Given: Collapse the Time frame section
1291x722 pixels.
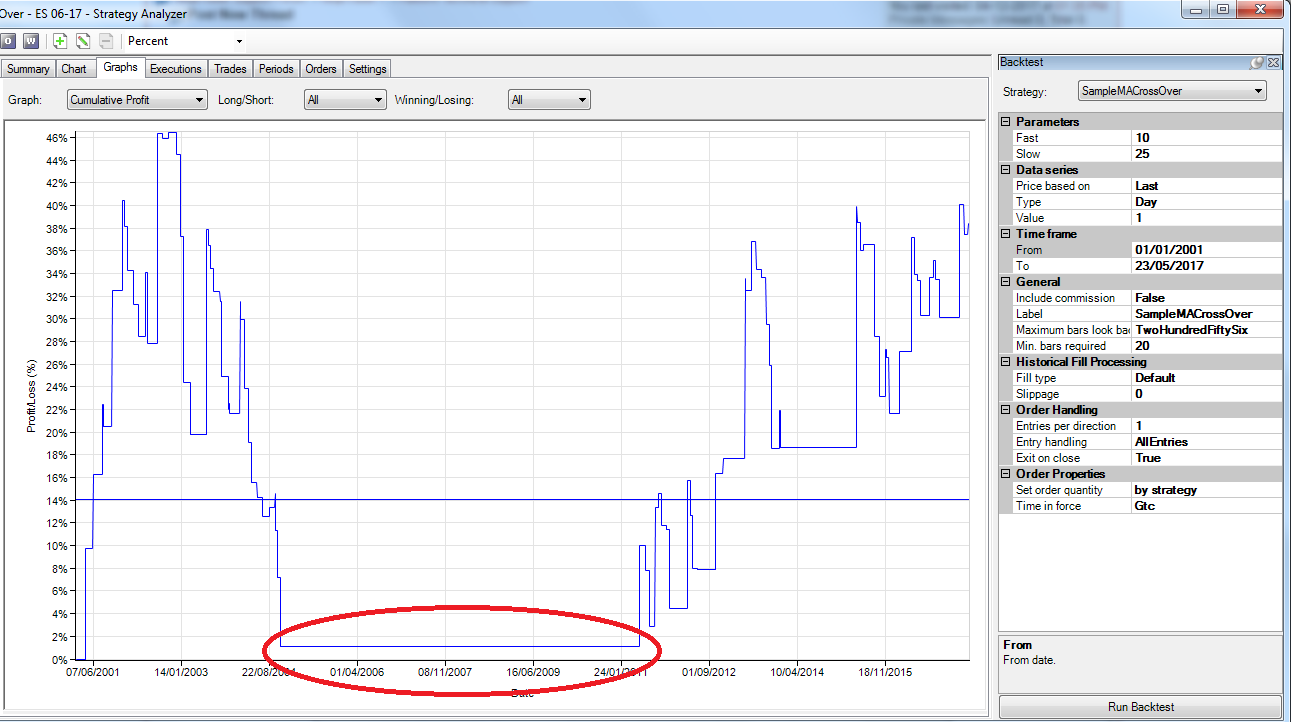Looking at the screenshot, I should [1007, 234].
